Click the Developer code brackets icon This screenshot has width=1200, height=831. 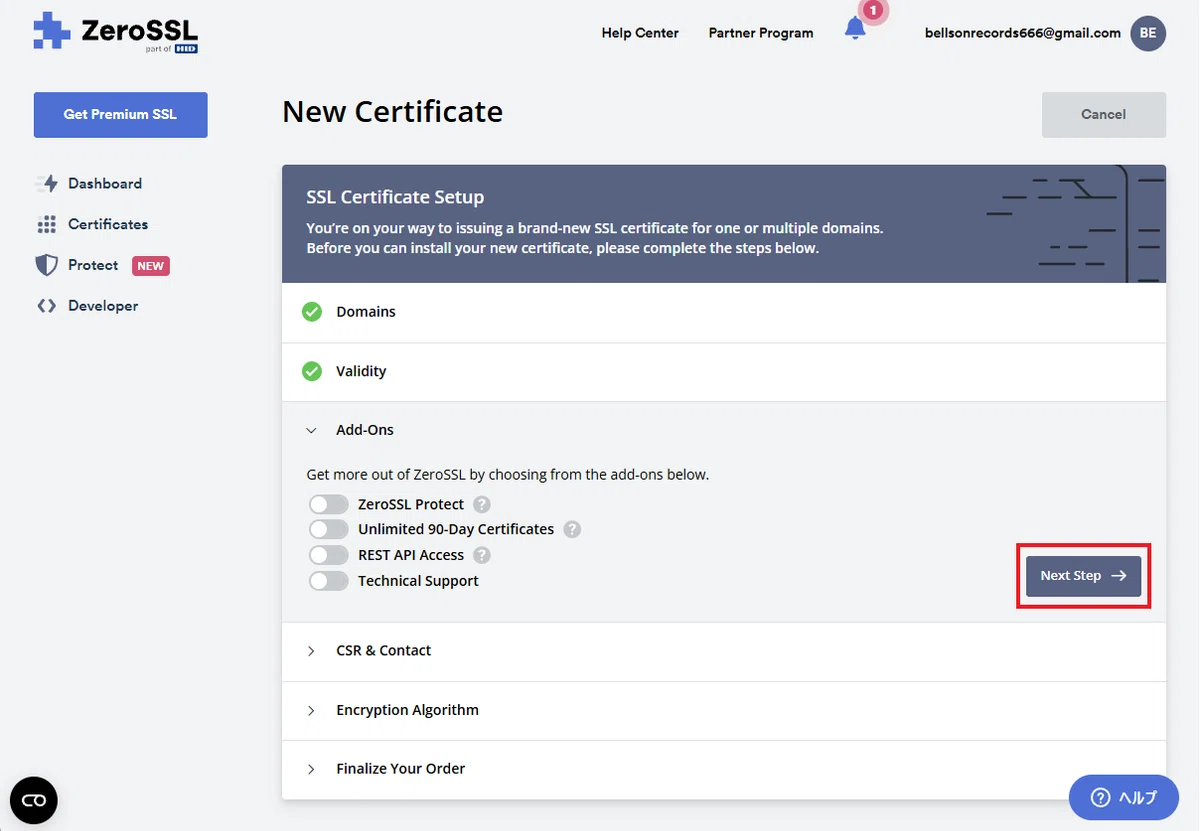(47, 306)
